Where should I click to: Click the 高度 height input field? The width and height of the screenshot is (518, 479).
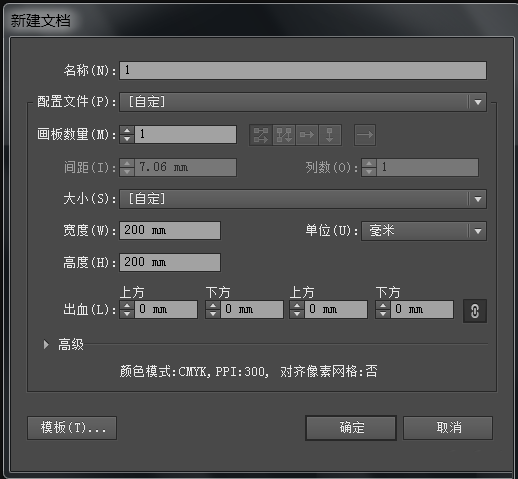point(170,262)
